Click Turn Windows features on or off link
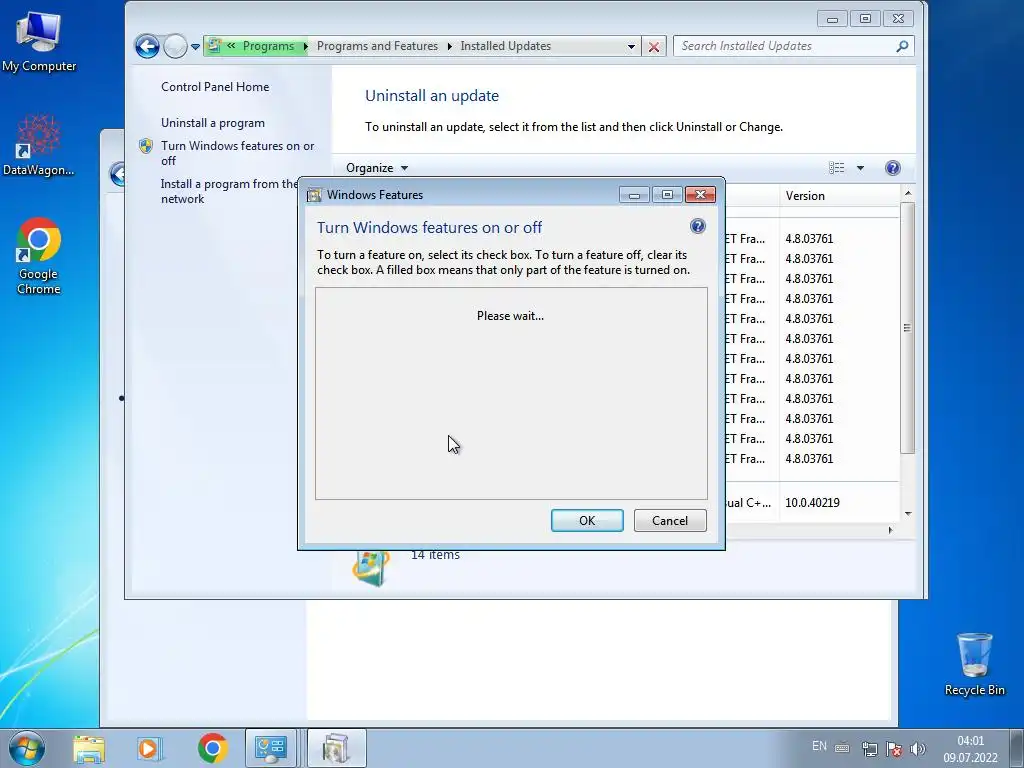The height and width of the screenshot is (768, 1024). coord(238,153)
